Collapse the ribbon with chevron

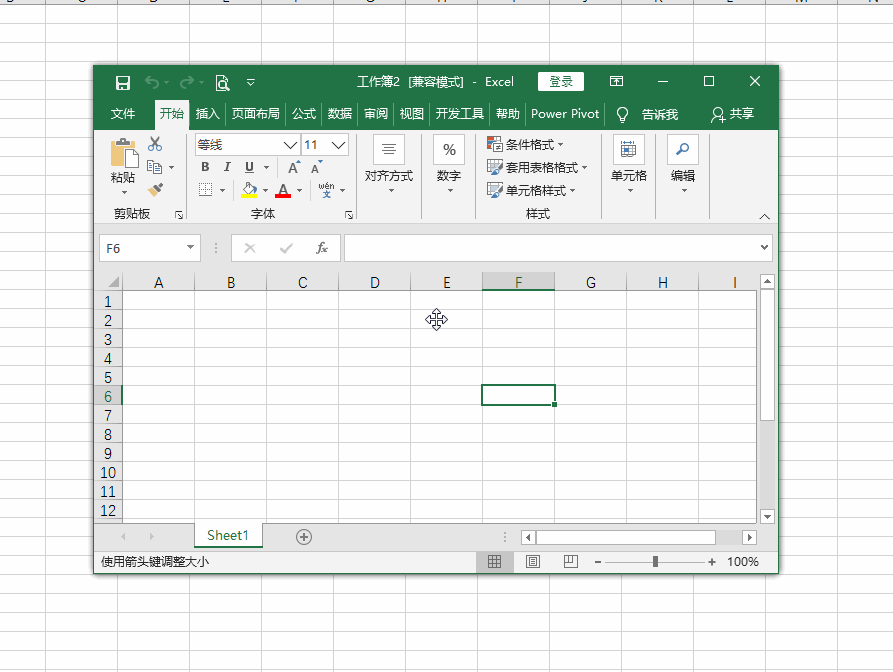point(764,216)
